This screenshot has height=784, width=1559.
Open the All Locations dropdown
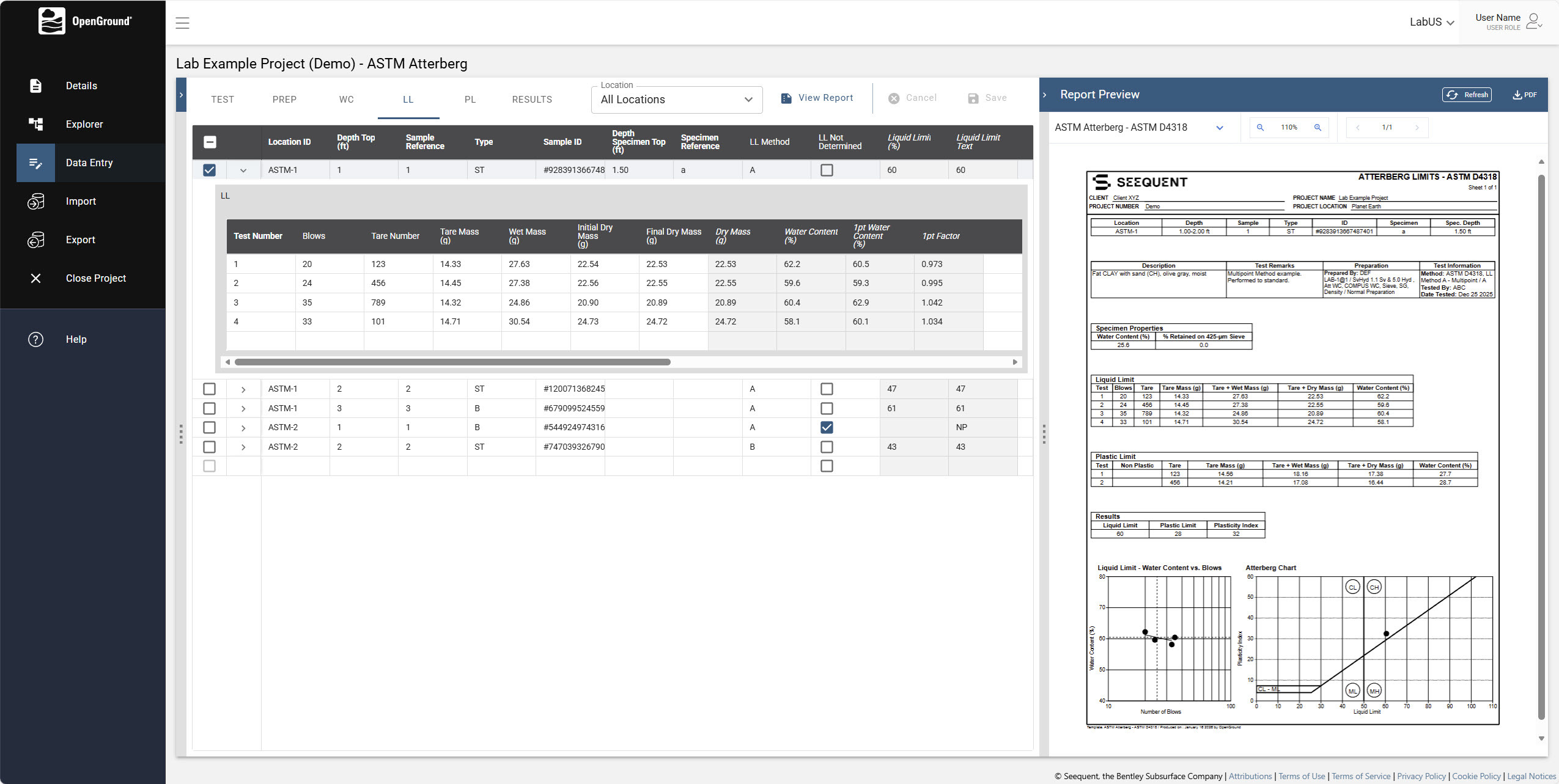[x=676, y=99]
